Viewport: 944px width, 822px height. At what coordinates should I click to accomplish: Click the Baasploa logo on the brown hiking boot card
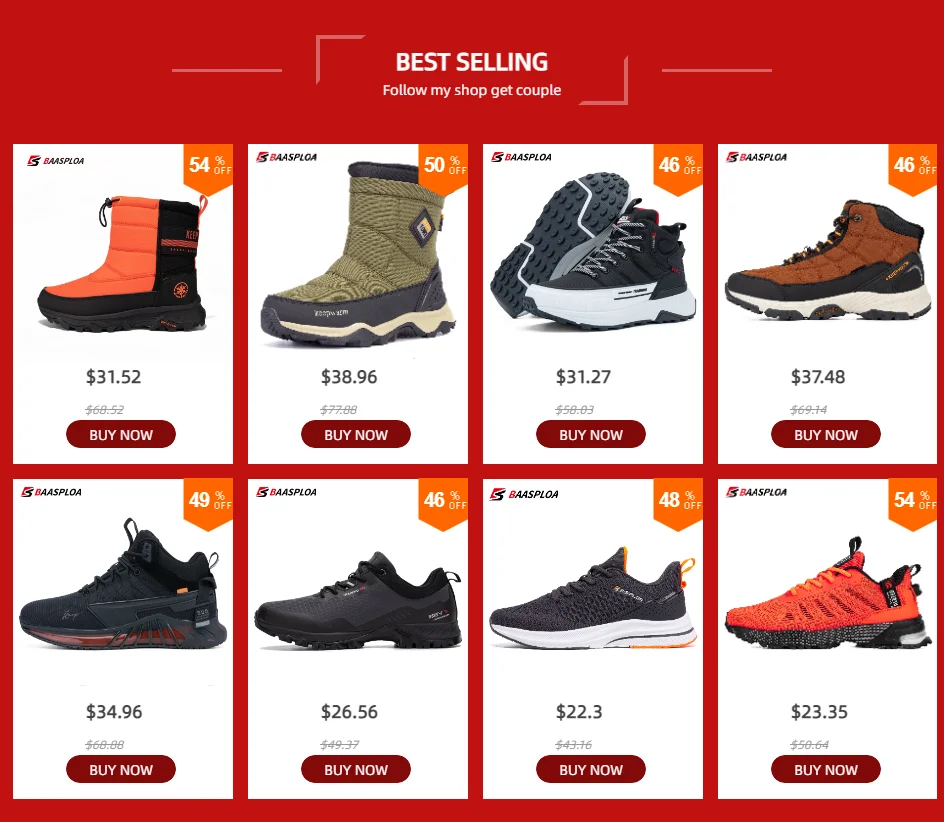(x=756, y=157)
